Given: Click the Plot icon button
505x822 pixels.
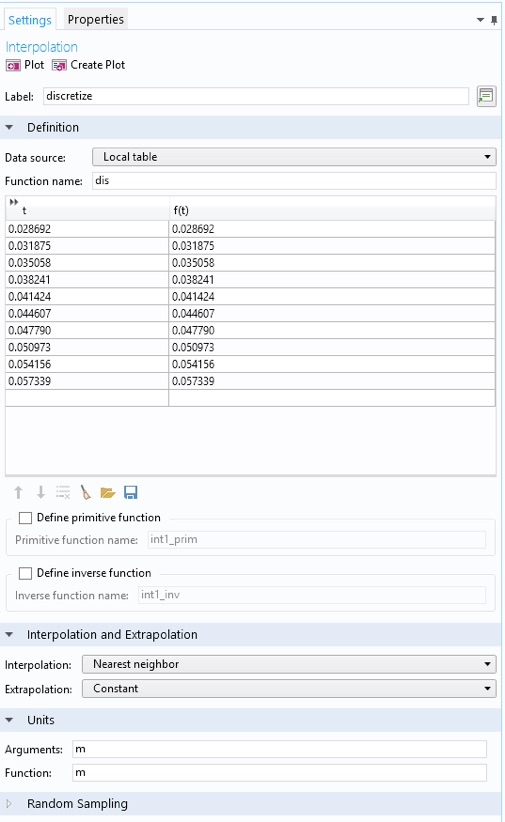Looking at the screenshot, I should click(x=13, y=66).
